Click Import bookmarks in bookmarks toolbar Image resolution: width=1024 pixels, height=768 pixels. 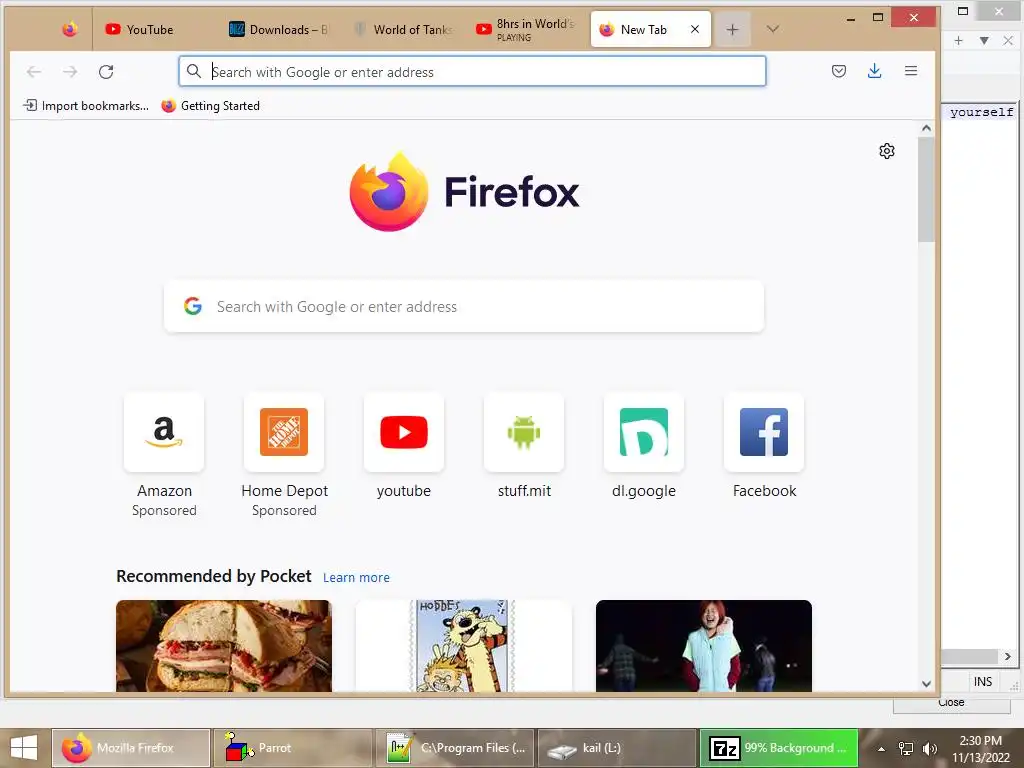(x=86, y=106)
